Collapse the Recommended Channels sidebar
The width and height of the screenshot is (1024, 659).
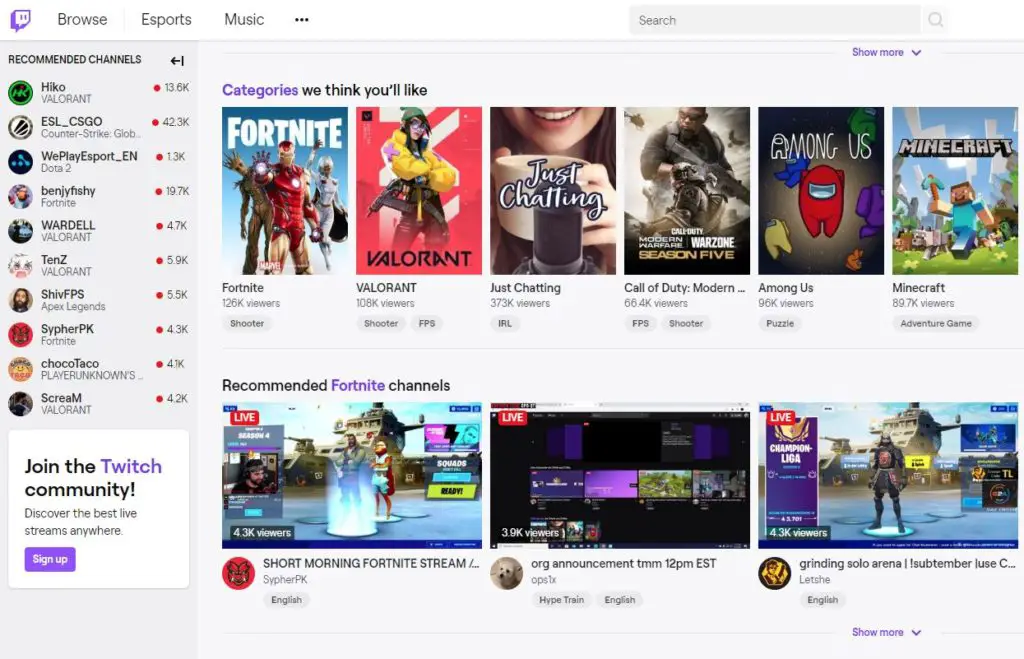click(177, 61)
